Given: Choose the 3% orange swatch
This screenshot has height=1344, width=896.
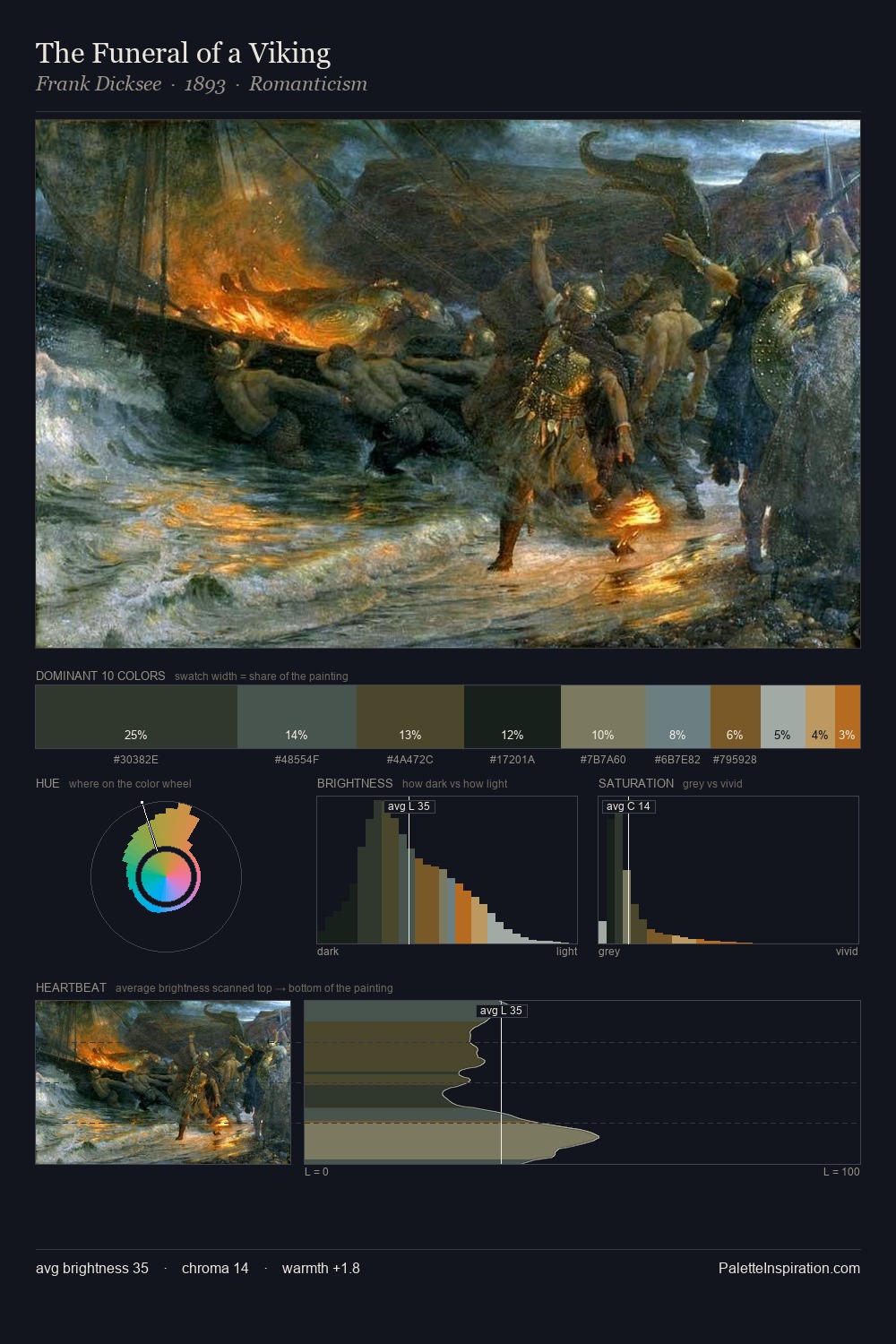Looking at the screenshot, I should (x=848, y=717).
